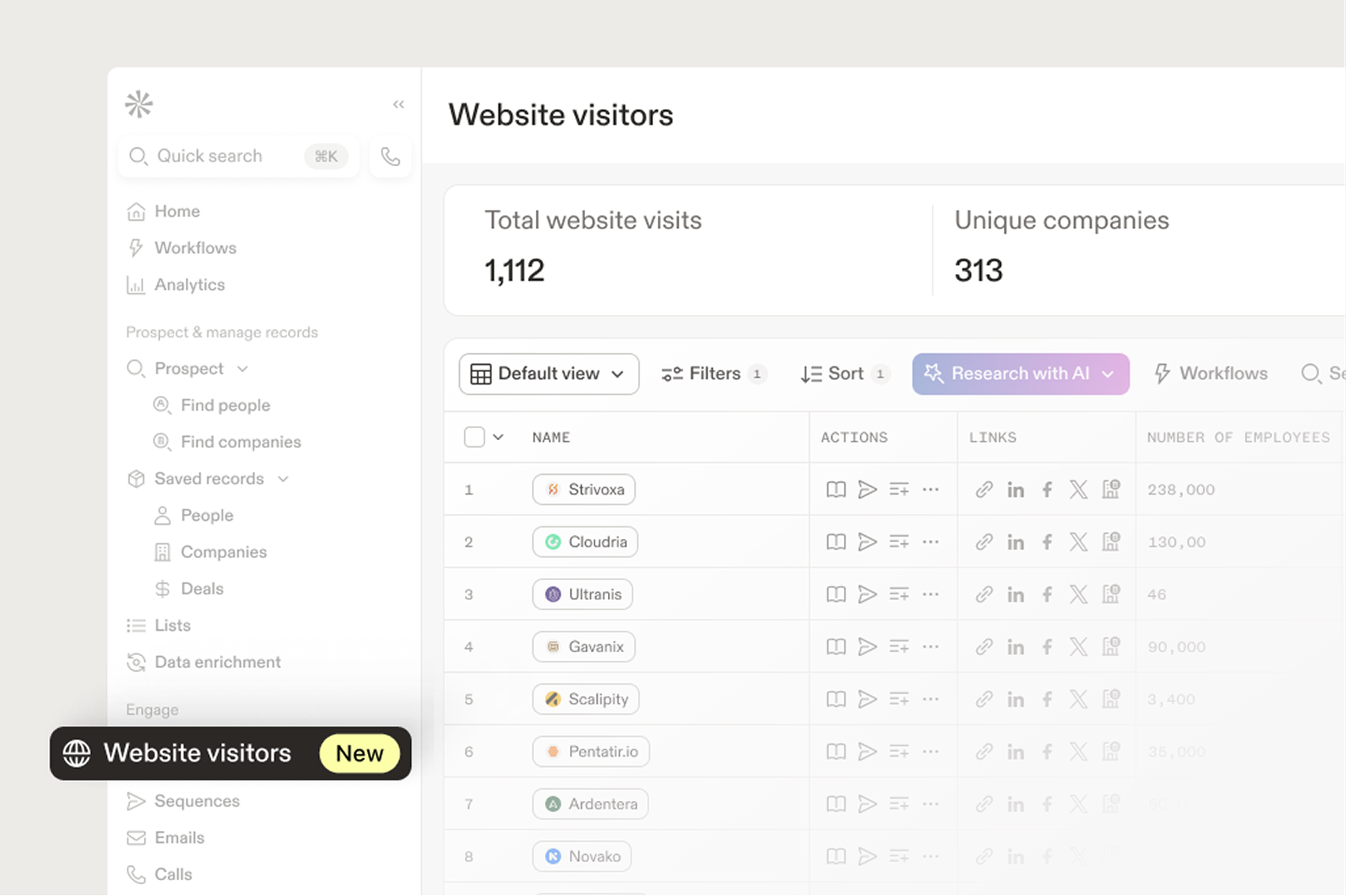The height and width of the screenshot is (896, 1346).
Task: Click the Quick search input field
Action: [222, 156]
